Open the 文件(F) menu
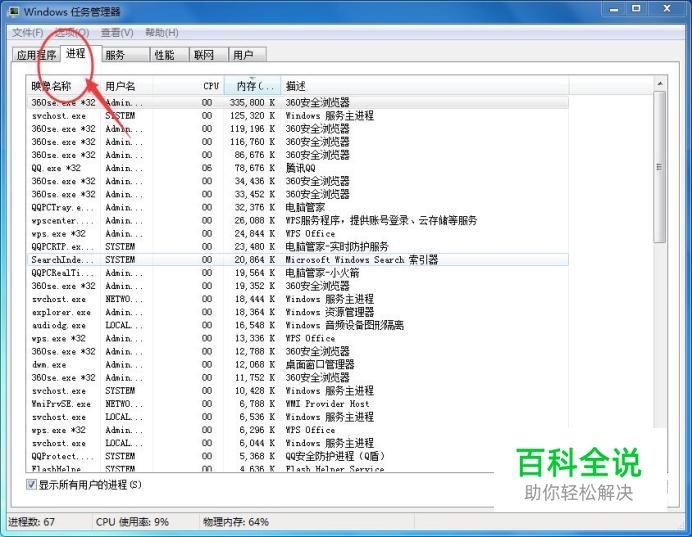692x537 pixels. [x=27, y=33]
